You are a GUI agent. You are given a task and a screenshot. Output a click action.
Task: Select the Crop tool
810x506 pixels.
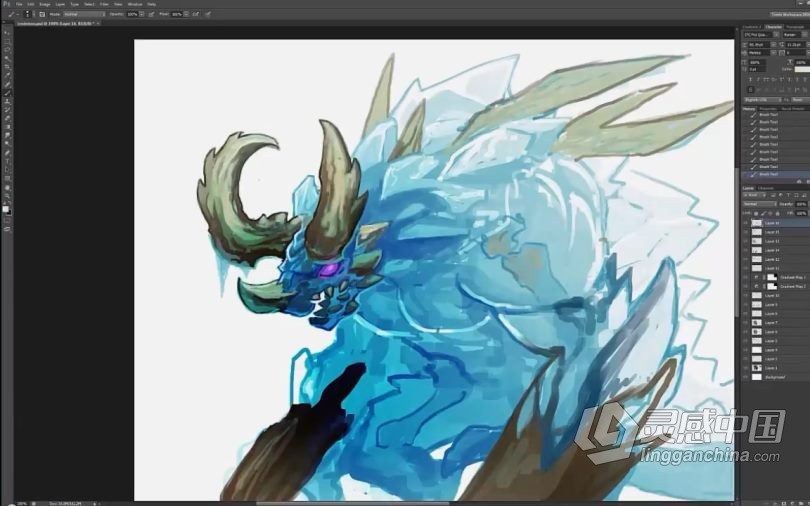(7, 66)
